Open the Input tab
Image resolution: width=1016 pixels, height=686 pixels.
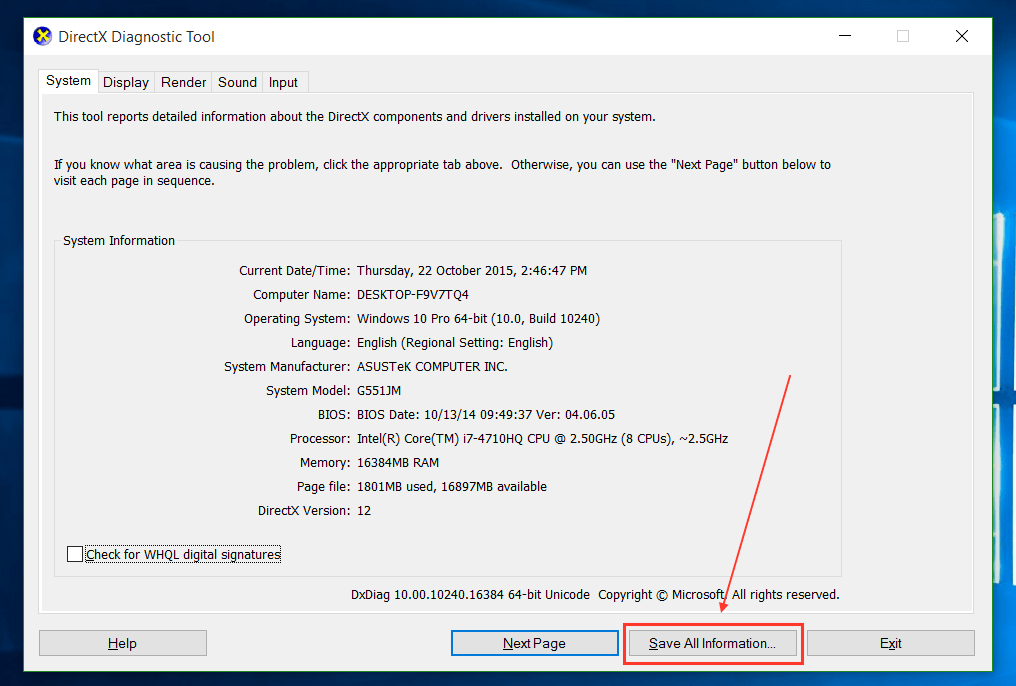point(283,82)
